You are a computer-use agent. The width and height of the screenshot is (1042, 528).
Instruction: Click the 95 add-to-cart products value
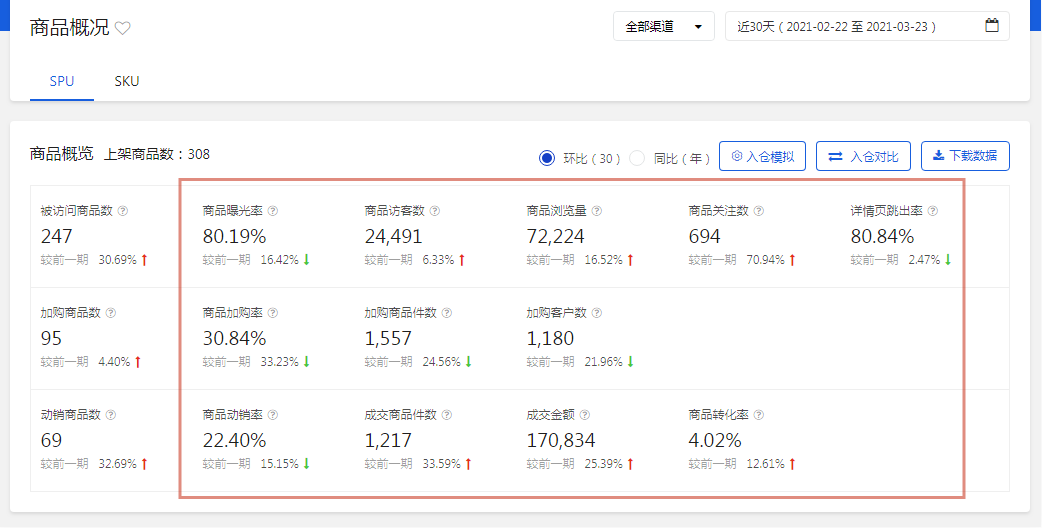pyautogui.click(x=51, y=338)
